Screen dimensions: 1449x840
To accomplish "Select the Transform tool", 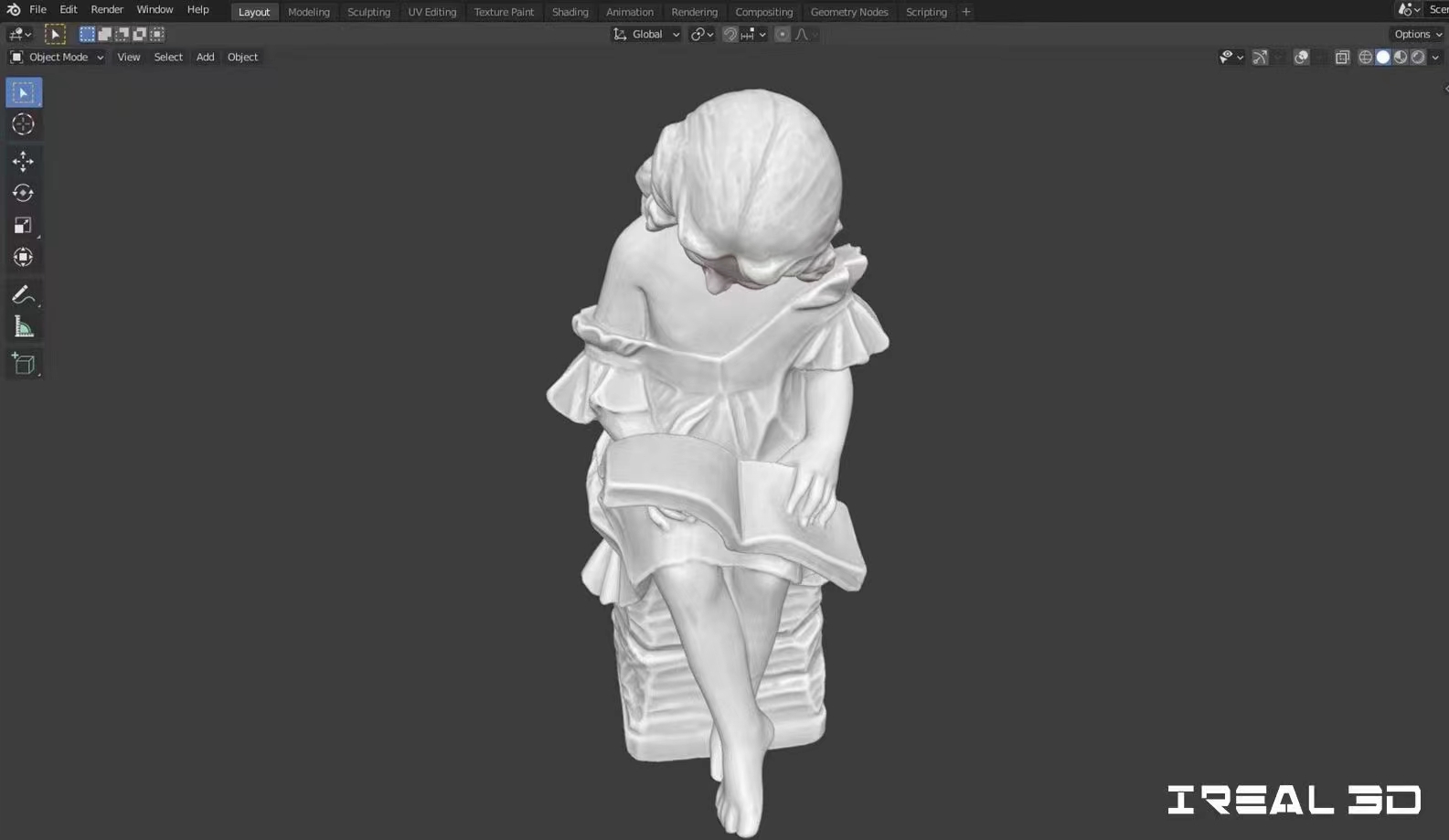I will [24, 257].
